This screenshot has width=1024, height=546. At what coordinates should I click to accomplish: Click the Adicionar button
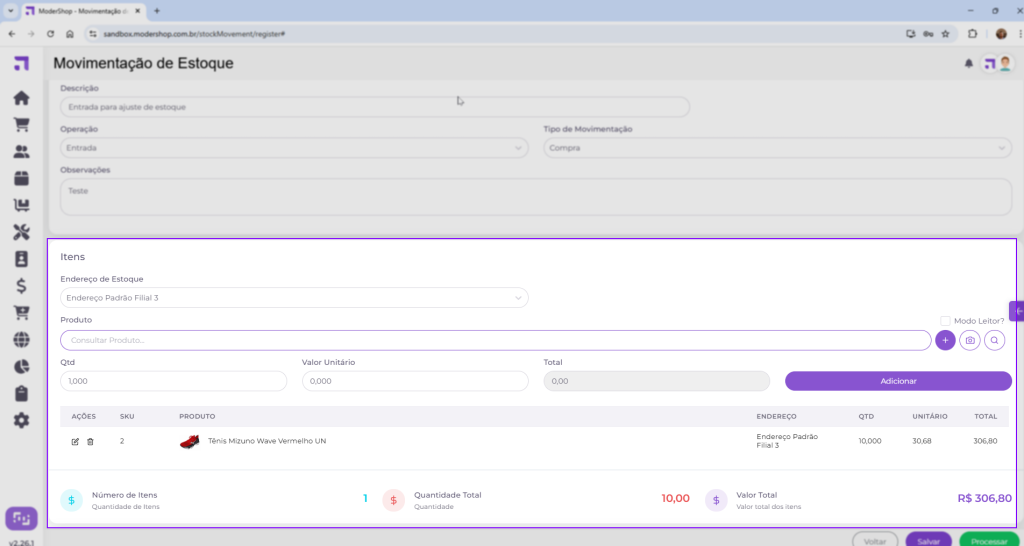[x=897, y=381]
